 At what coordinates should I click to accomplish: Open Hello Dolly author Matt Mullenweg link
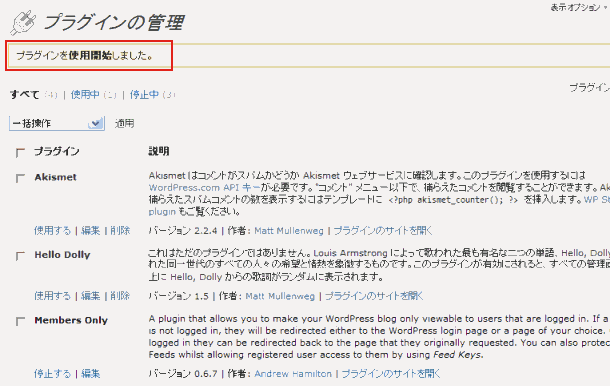click(x=280, y=296)
